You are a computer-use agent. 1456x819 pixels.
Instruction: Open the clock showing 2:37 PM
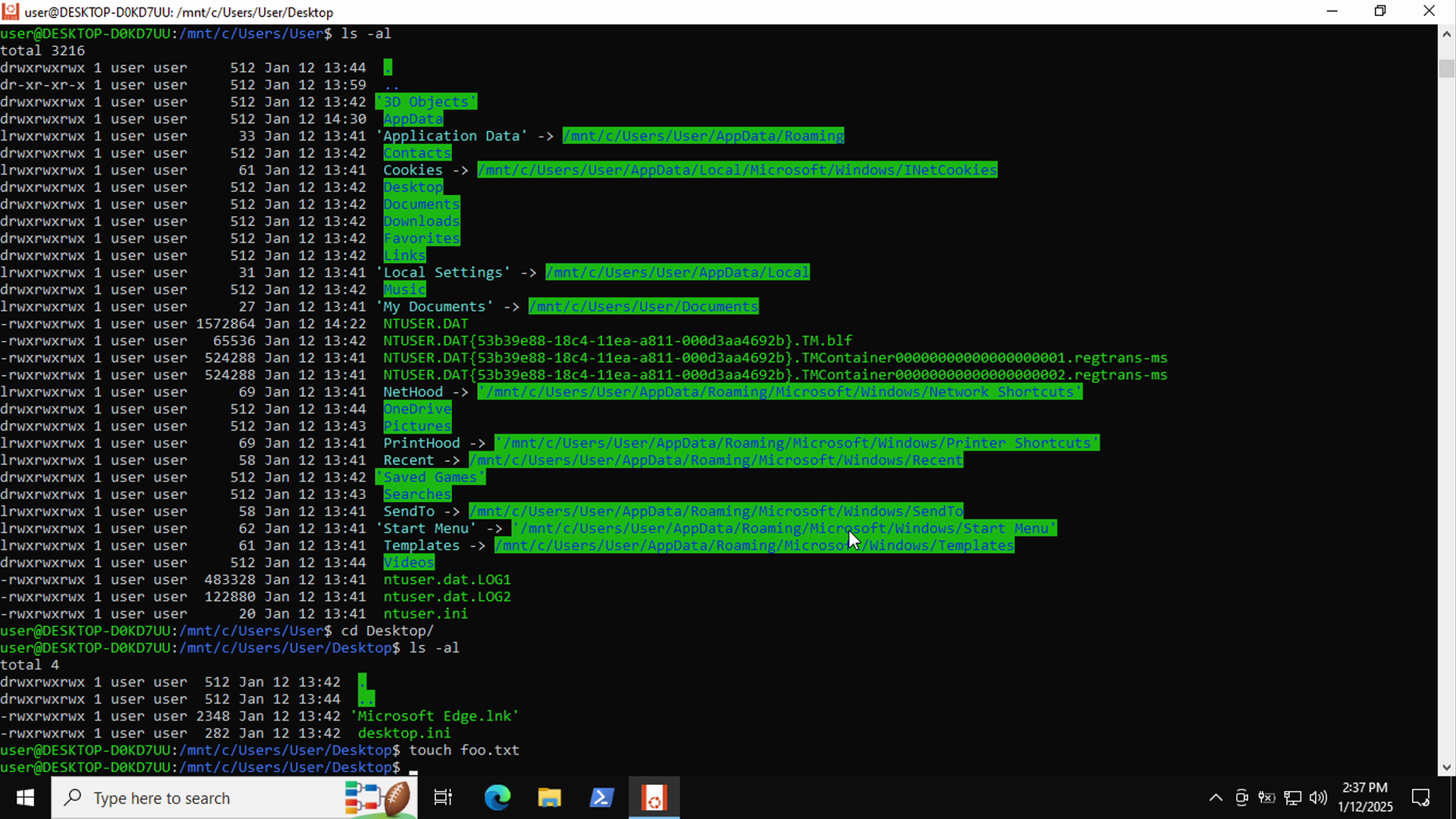coord(1365,798)
